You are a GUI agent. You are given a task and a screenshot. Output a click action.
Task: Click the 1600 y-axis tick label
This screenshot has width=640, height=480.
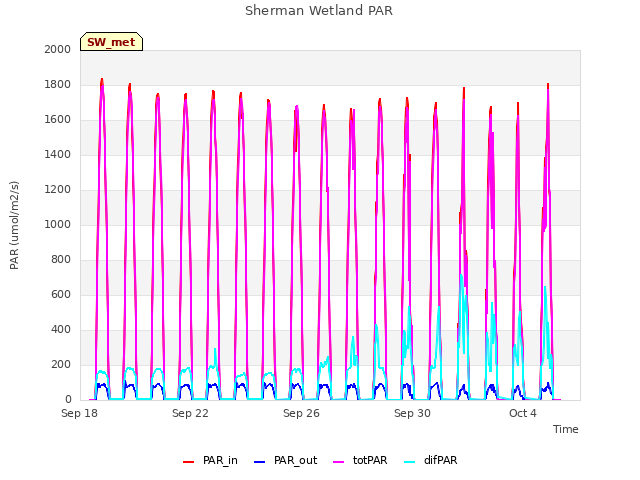click(x=58, y=120)
